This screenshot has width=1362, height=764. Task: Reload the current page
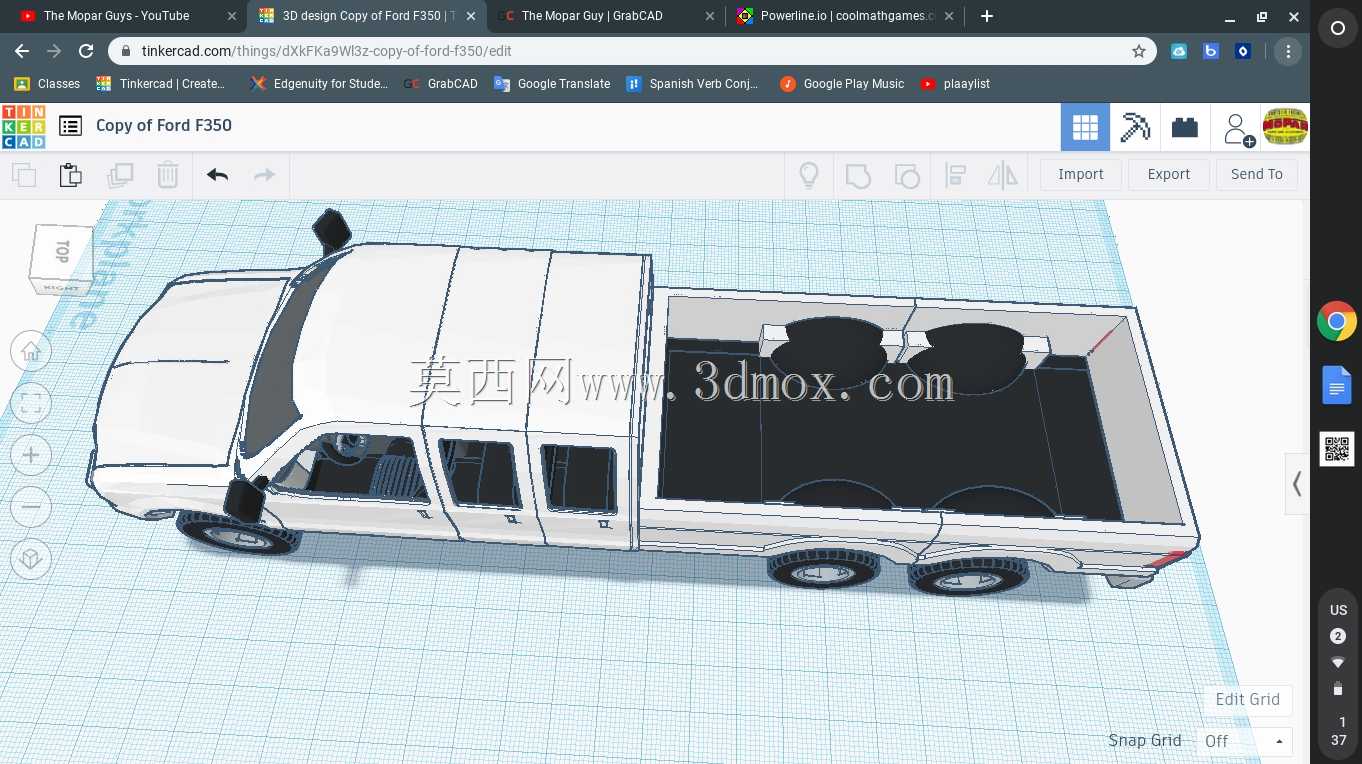pos(86,51)
